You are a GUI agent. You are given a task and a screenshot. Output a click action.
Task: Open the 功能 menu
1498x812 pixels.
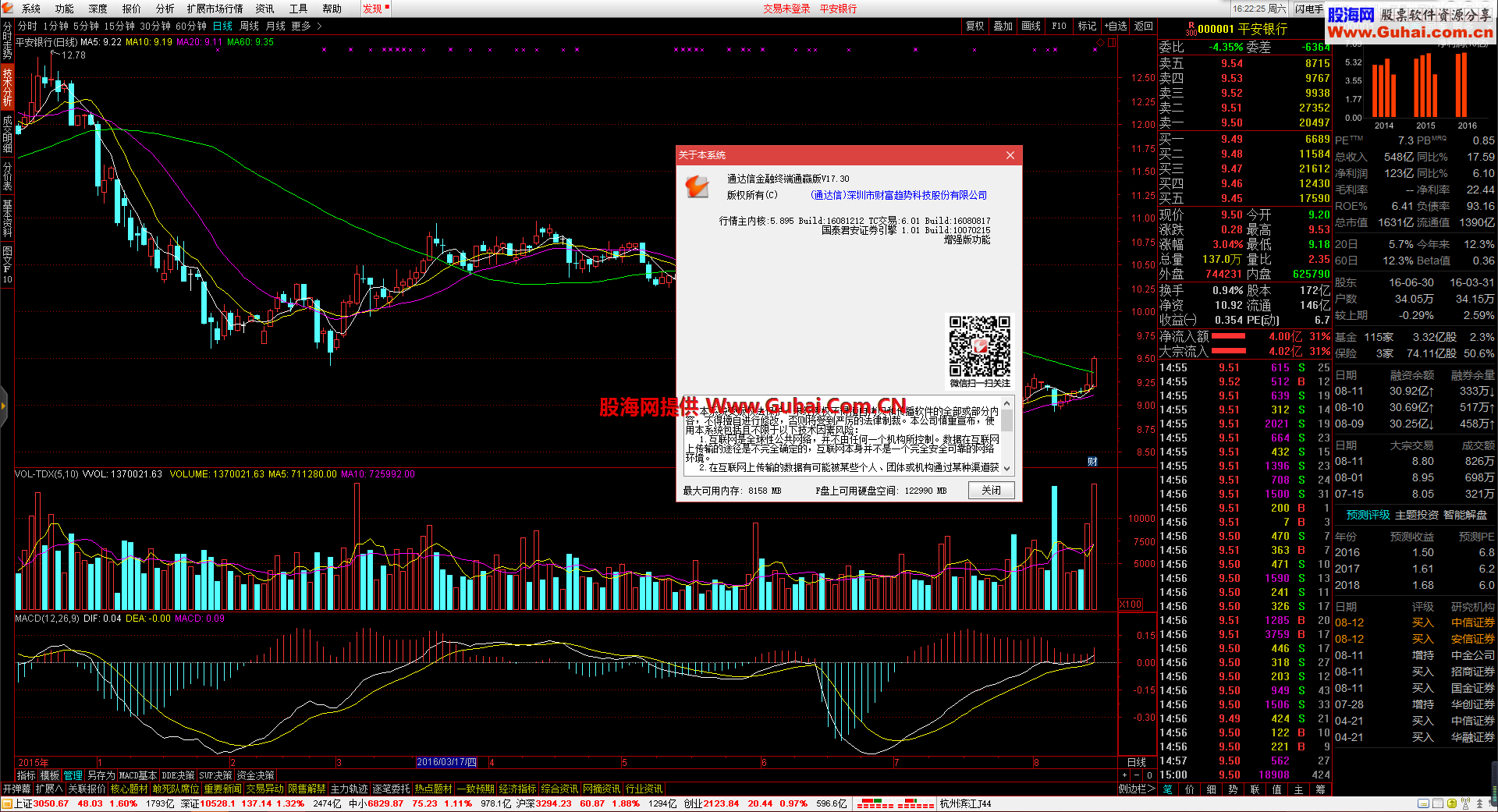tap(65, 9)
